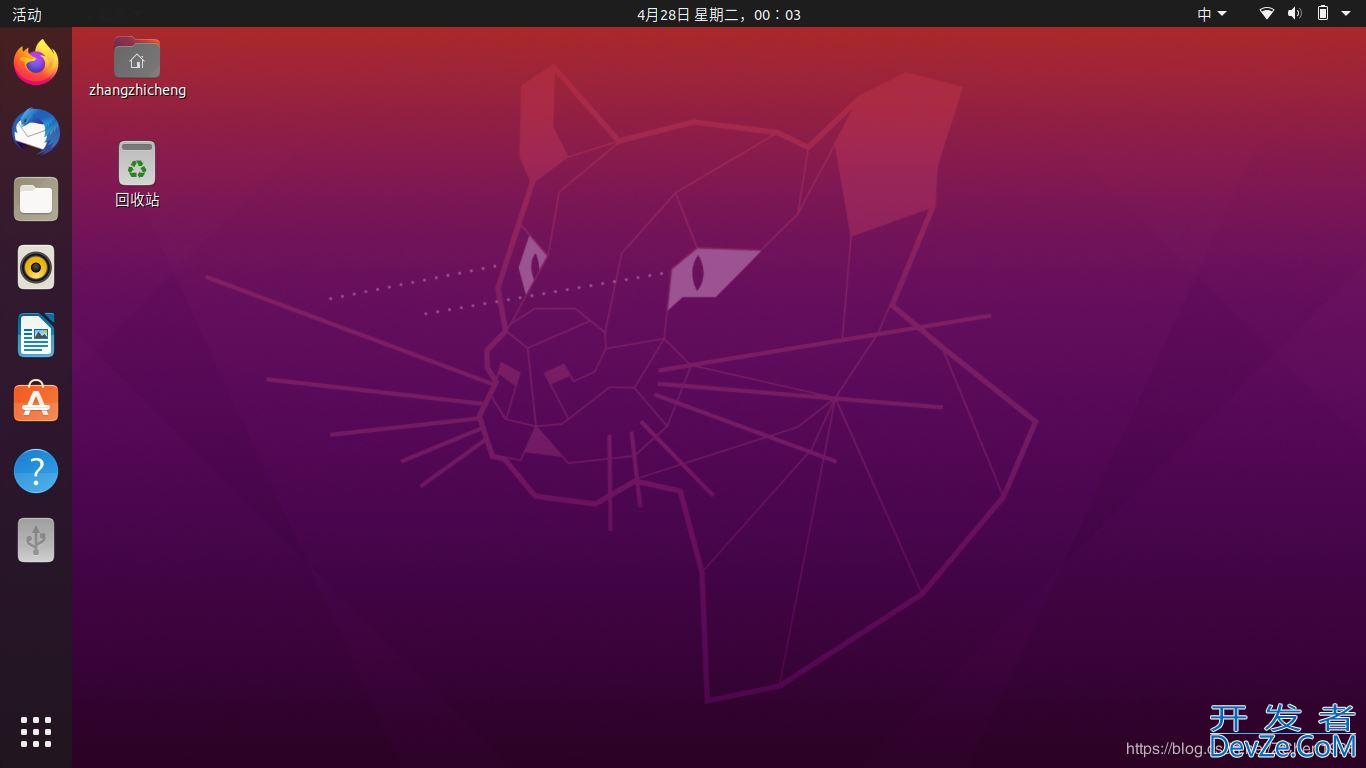Click the 活动 Activities button
1366x768 pixels.
pyautogui.click(x=27, y=14)
